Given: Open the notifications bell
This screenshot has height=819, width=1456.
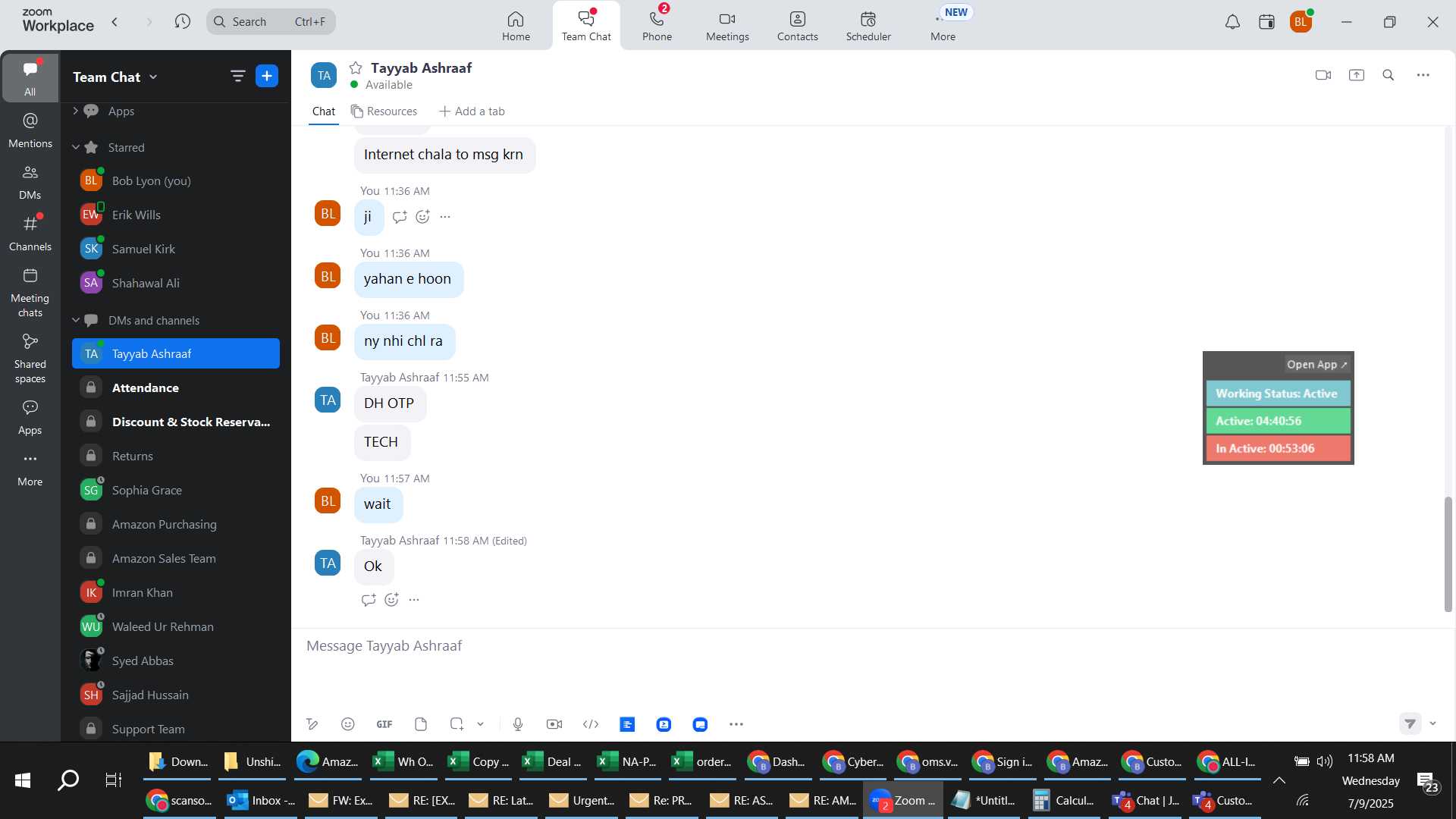Looking at the screenshot, I should [1233, 22].
